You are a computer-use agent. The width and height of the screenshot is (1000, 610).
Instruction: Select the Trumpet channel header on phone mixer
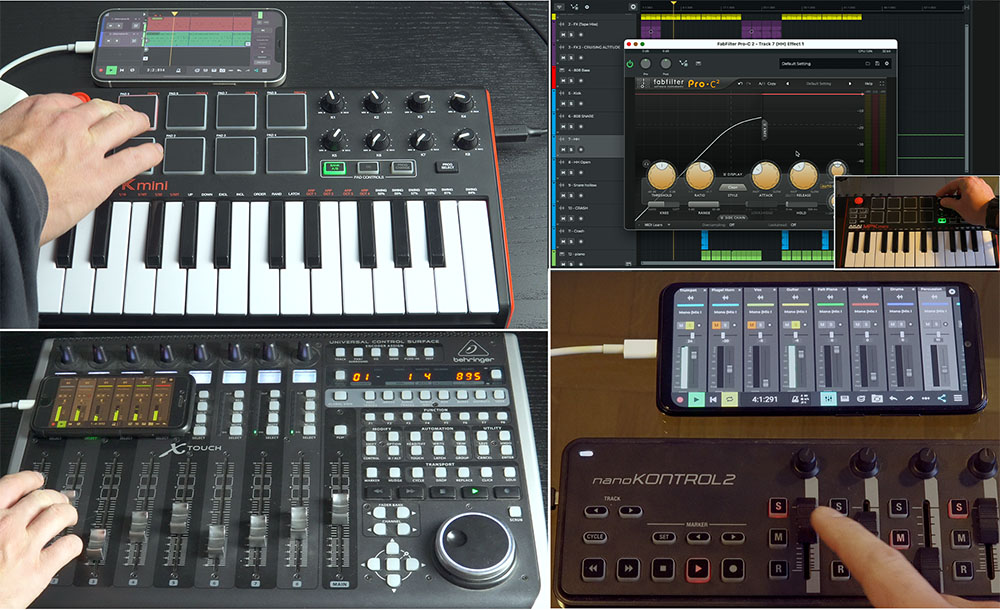point(689,290)
